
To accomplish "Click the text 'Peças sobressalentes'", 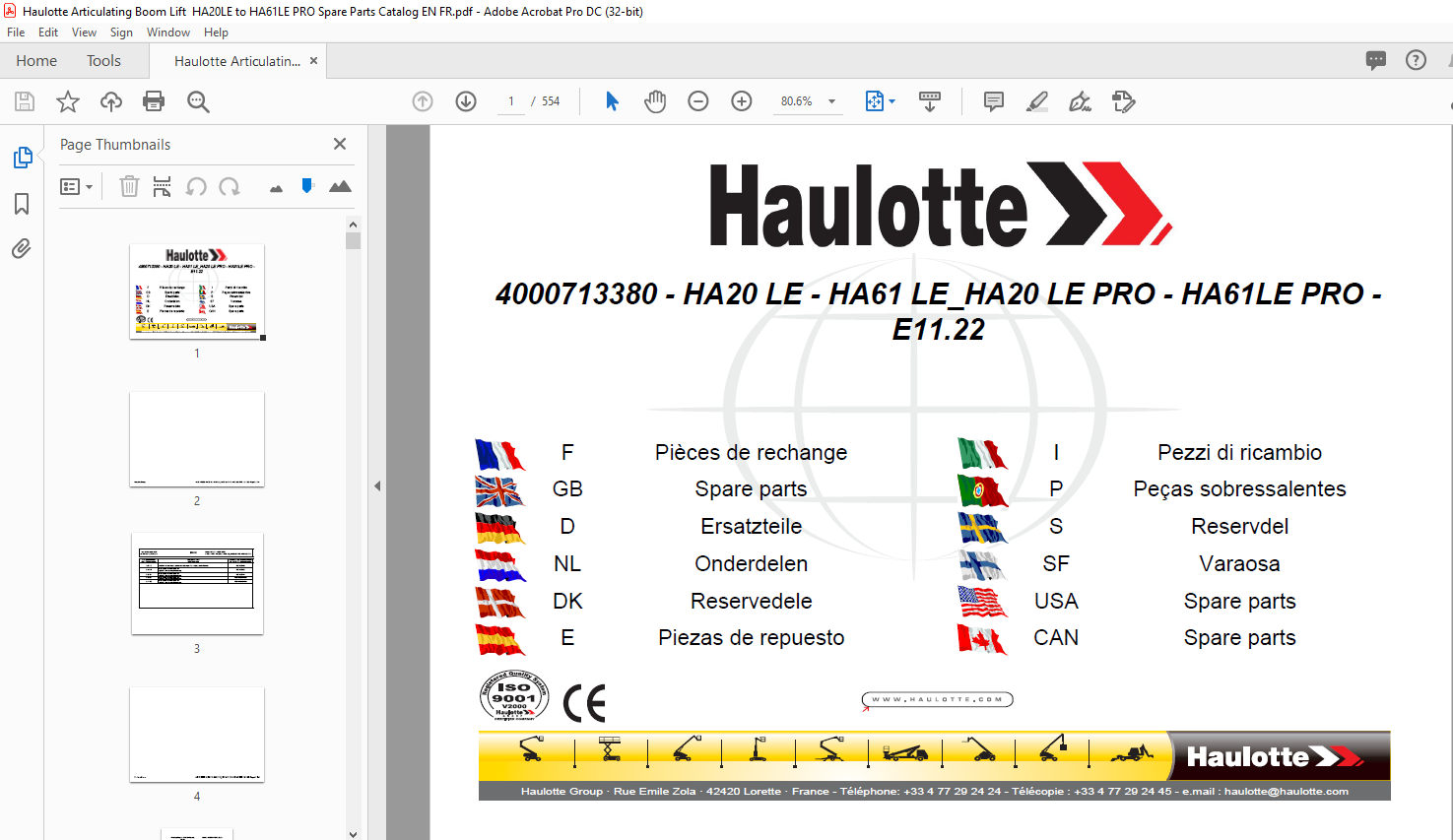I will pos(1239,489).
